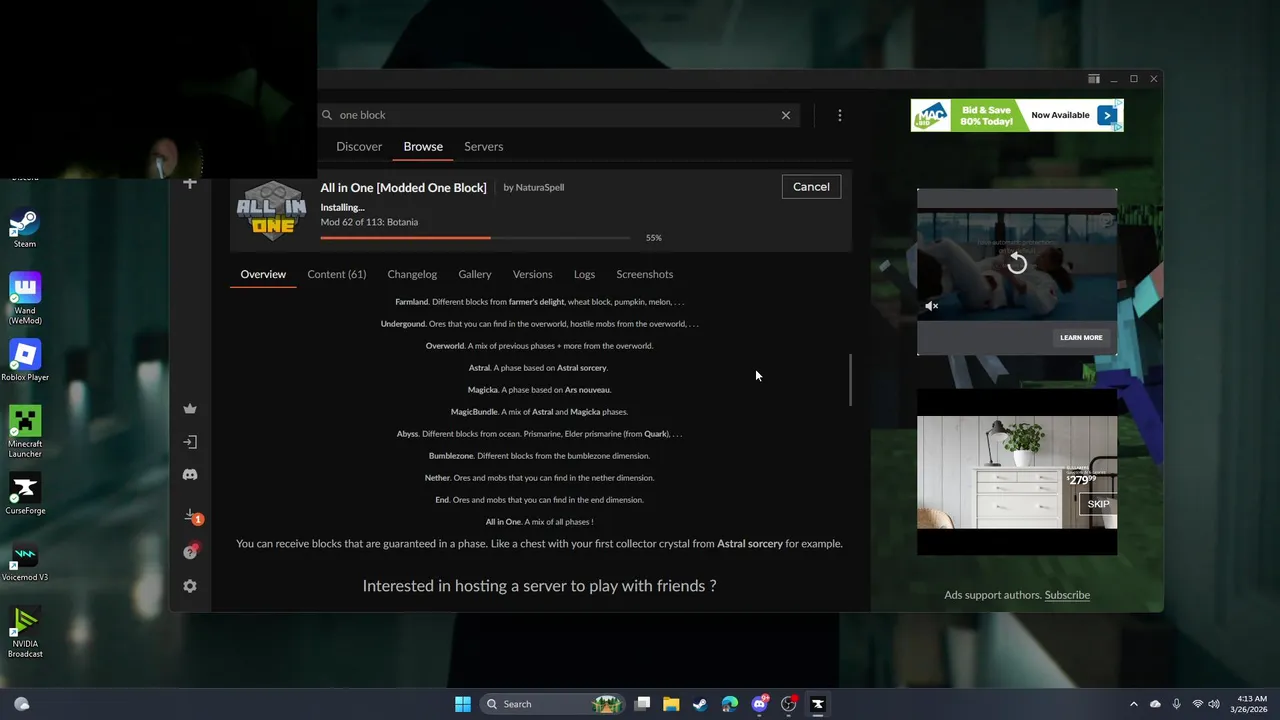The height and width of the screenshot is (720, 1280).
Task: Click the microphone tray icon
Action: click(1176, 704)
